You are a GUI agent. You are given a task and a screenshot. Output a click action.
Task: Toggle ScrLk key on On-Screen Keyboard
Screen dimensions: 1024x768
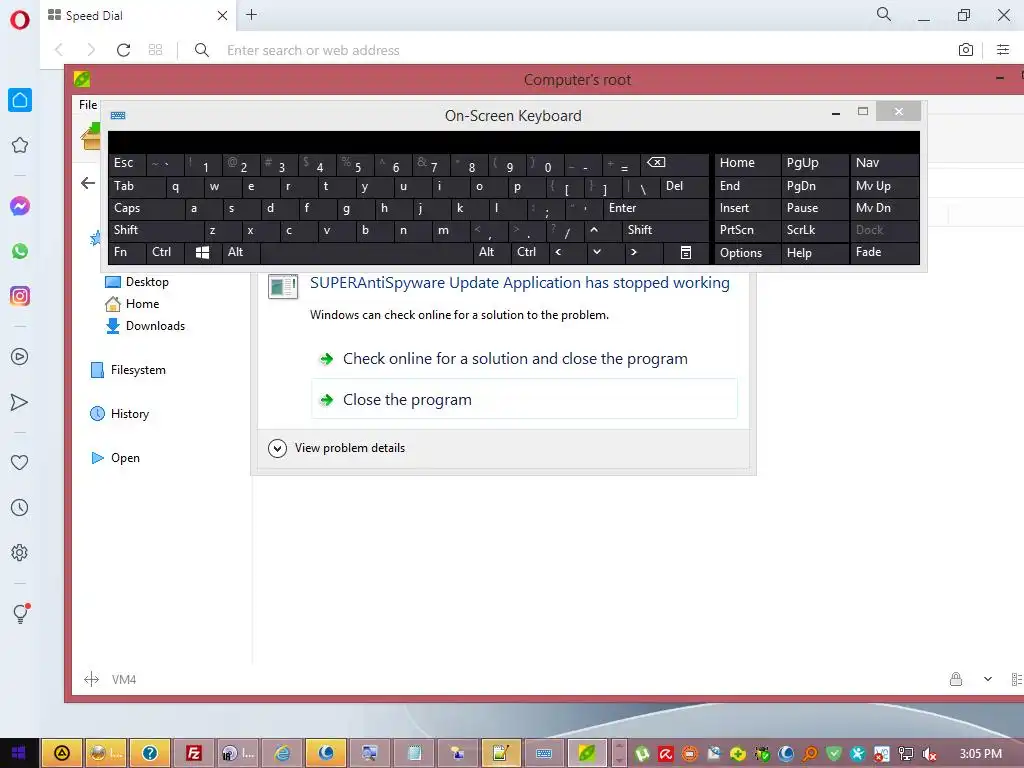(814, 230)
